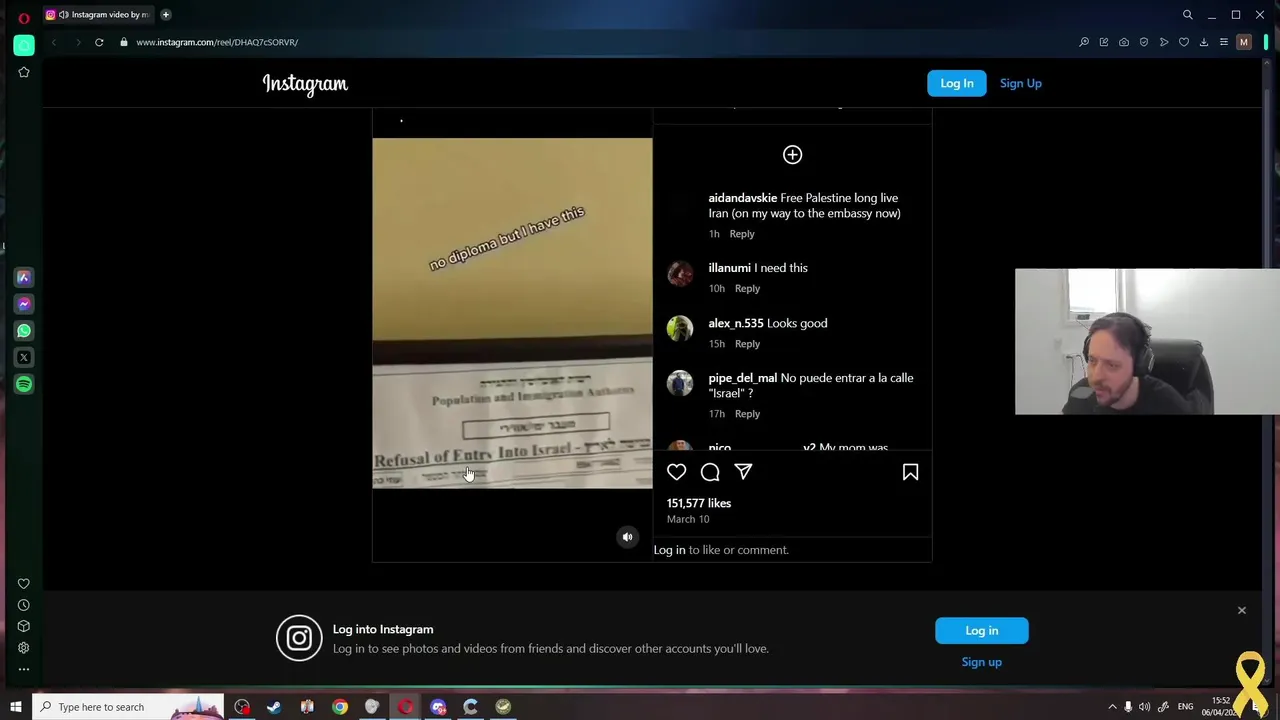1280x720 pixels.
Task: Click the blue Log In button in header
Action: [x=957, y=83]
